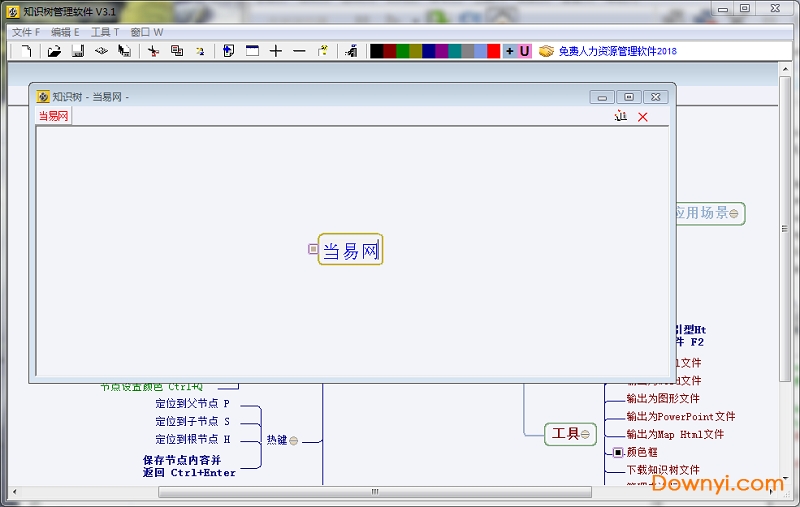Click the red X icon in child window
This screenshot has width=800, height=507.
click(643, 117)
